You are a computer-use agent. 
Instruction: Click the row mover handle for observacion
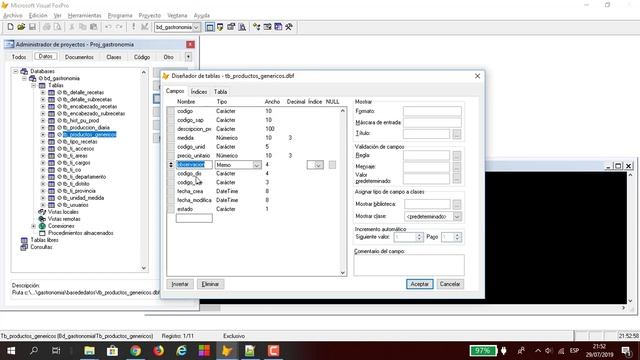(x=171, y=165)
